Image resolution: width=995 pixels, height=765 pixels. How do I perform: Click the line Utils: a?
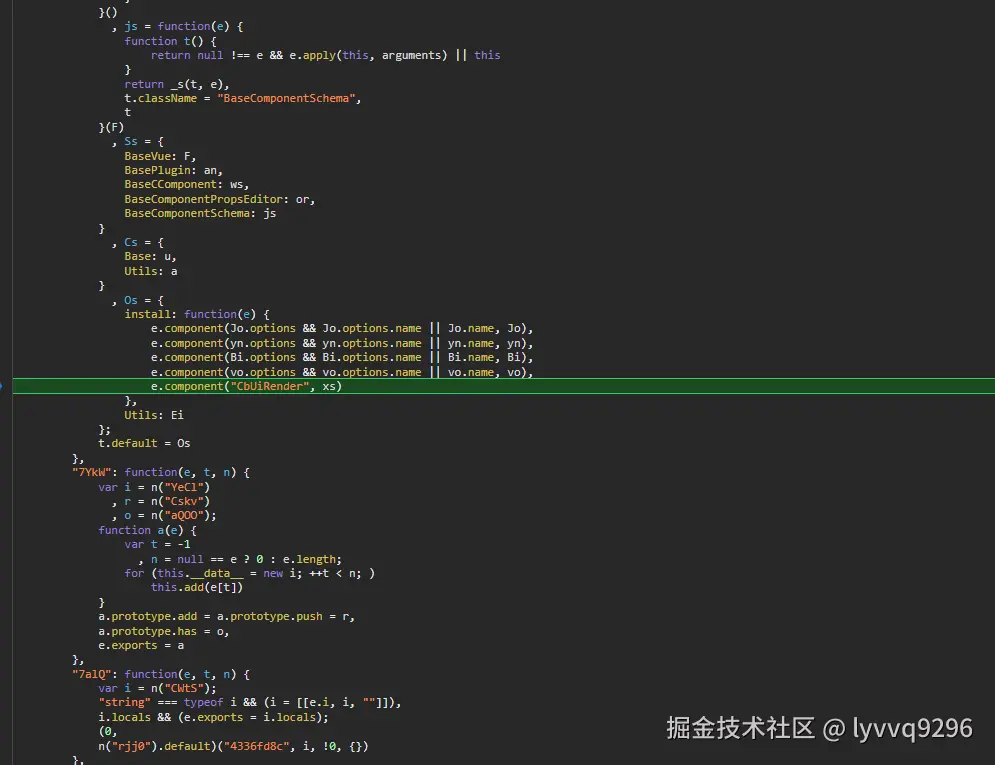pyautogui.click(x=151, y=271)
